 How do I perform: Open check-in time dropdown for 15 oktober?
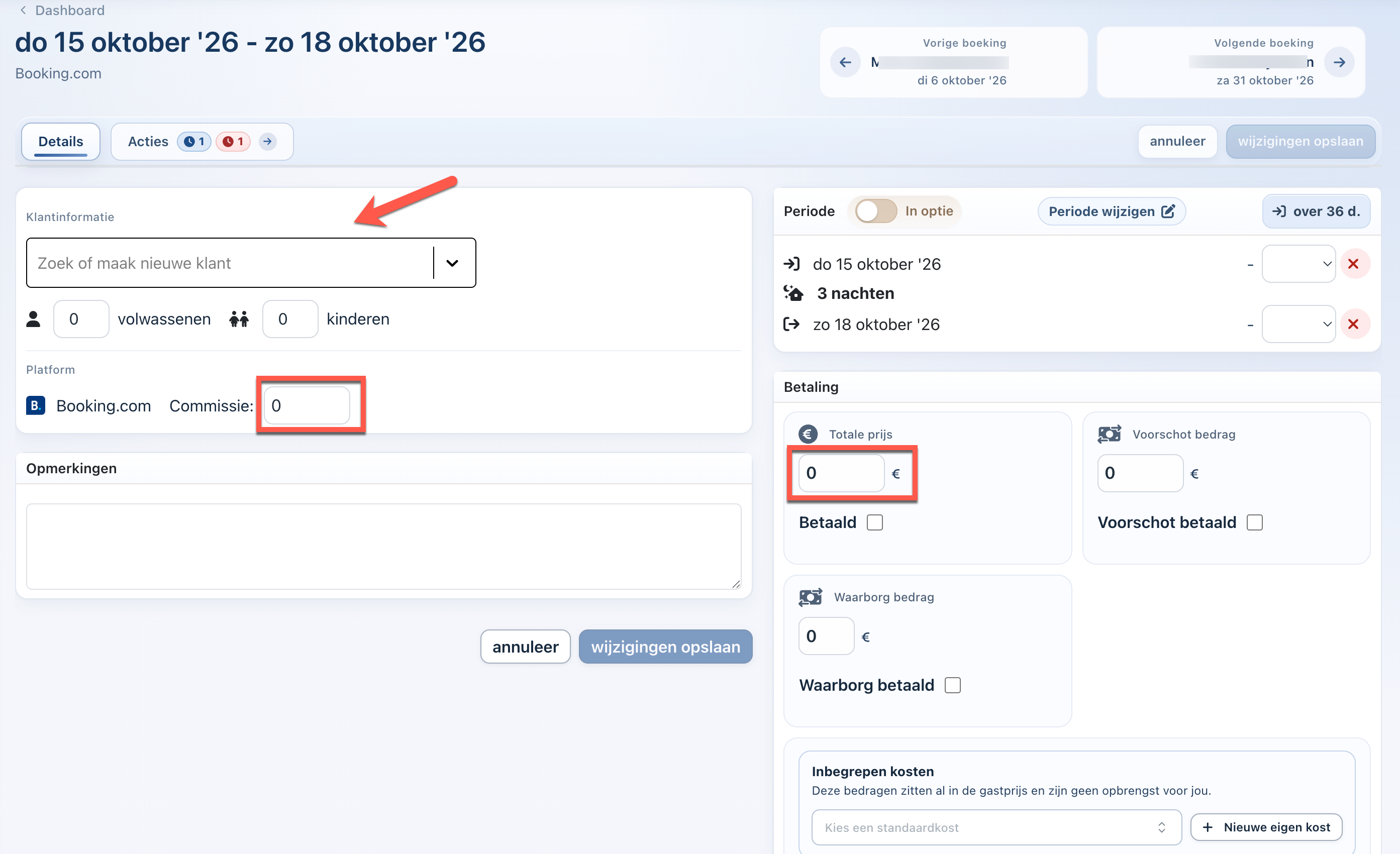coord(1298,263)
